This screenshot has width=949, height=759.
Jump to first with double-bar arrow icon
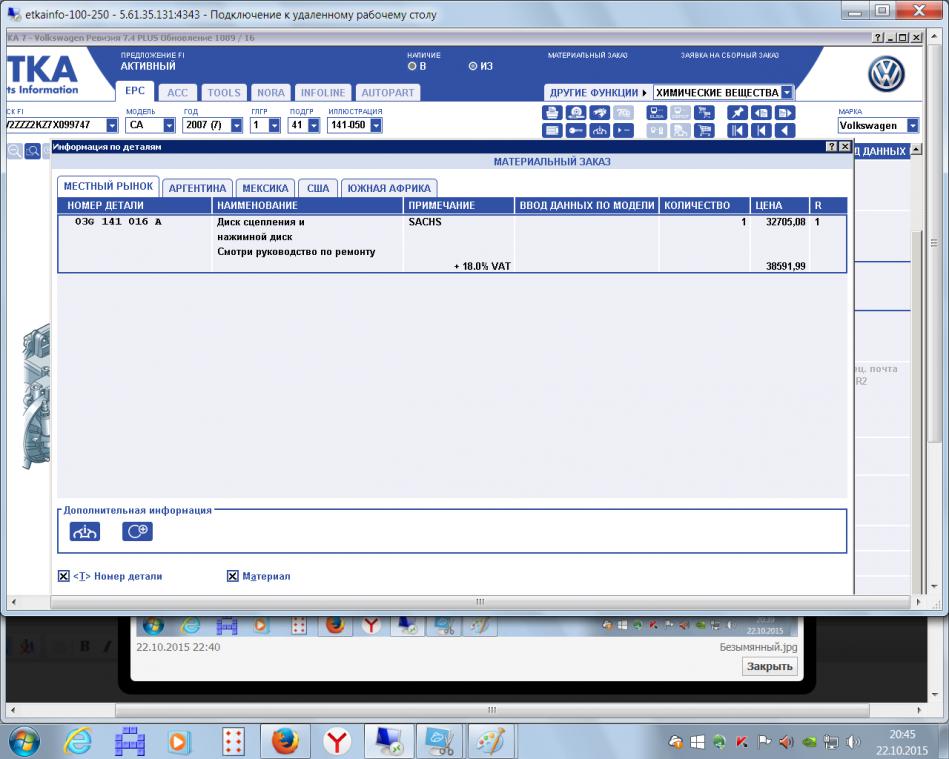pos(737,130)
